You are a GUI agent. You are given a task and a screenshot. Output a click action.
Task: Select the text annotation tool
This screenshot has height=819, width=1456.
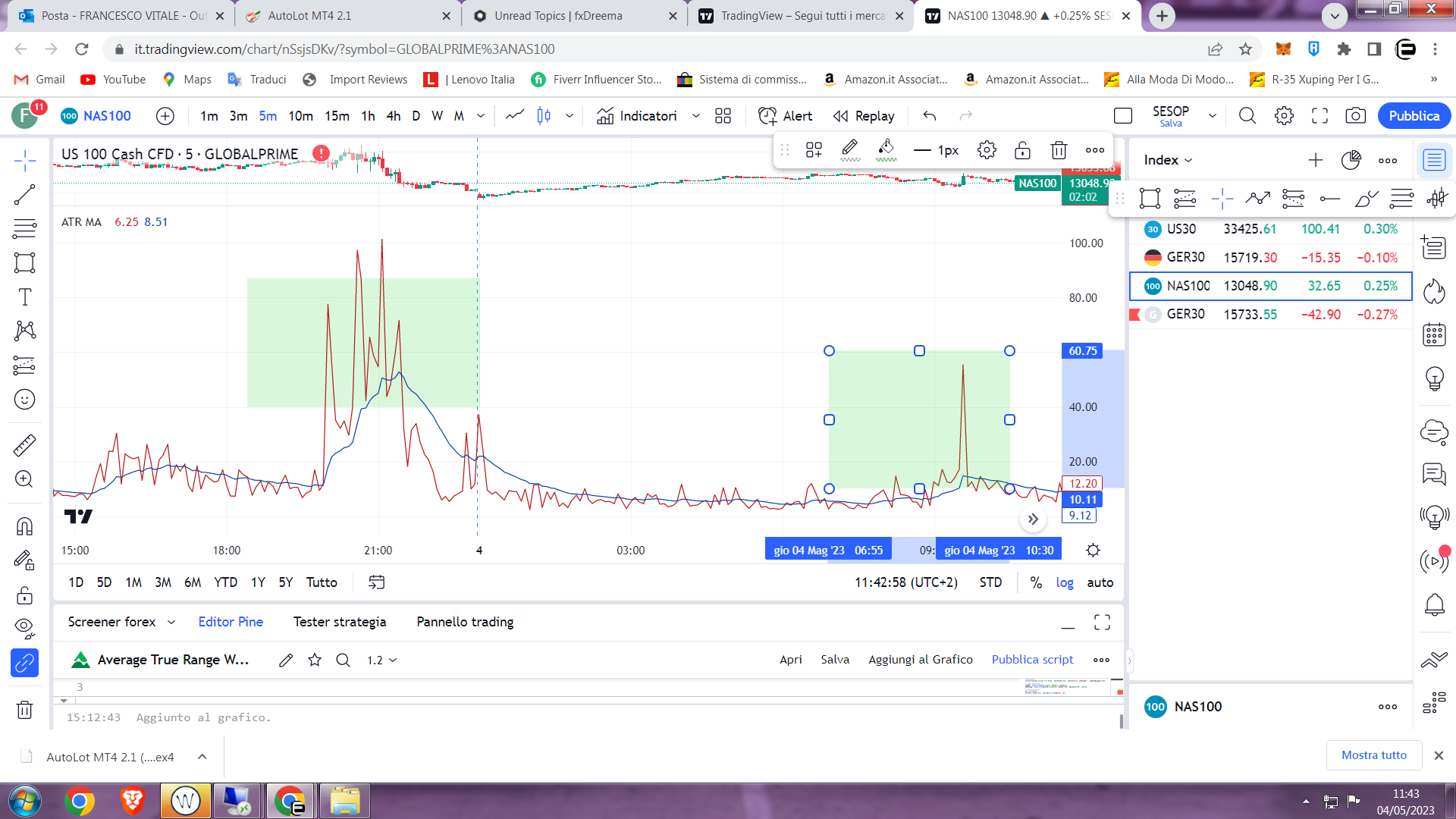[x=25, y=297]
